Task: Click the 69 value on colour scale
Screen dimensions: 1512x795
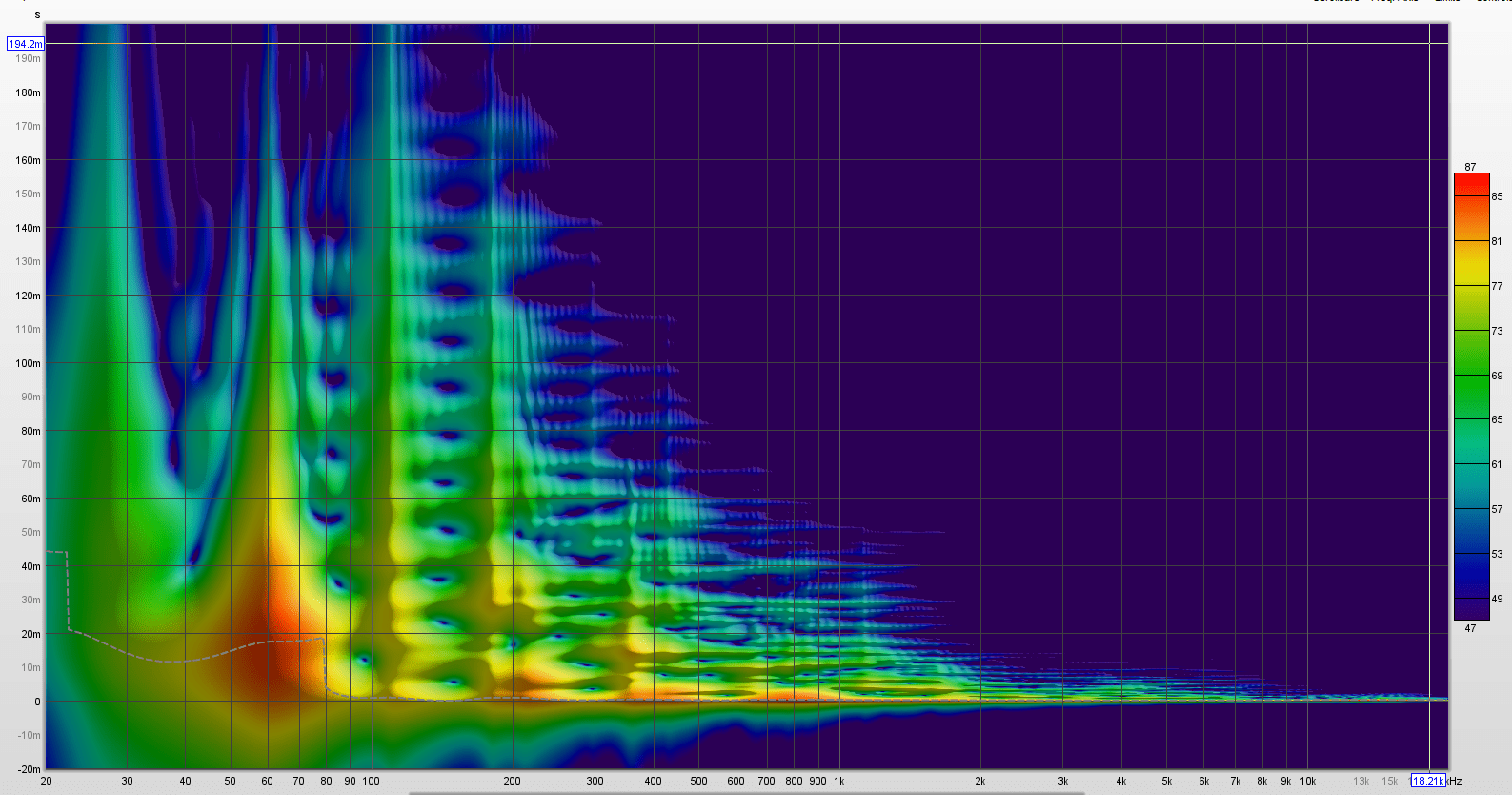Action: [1497, 376]
